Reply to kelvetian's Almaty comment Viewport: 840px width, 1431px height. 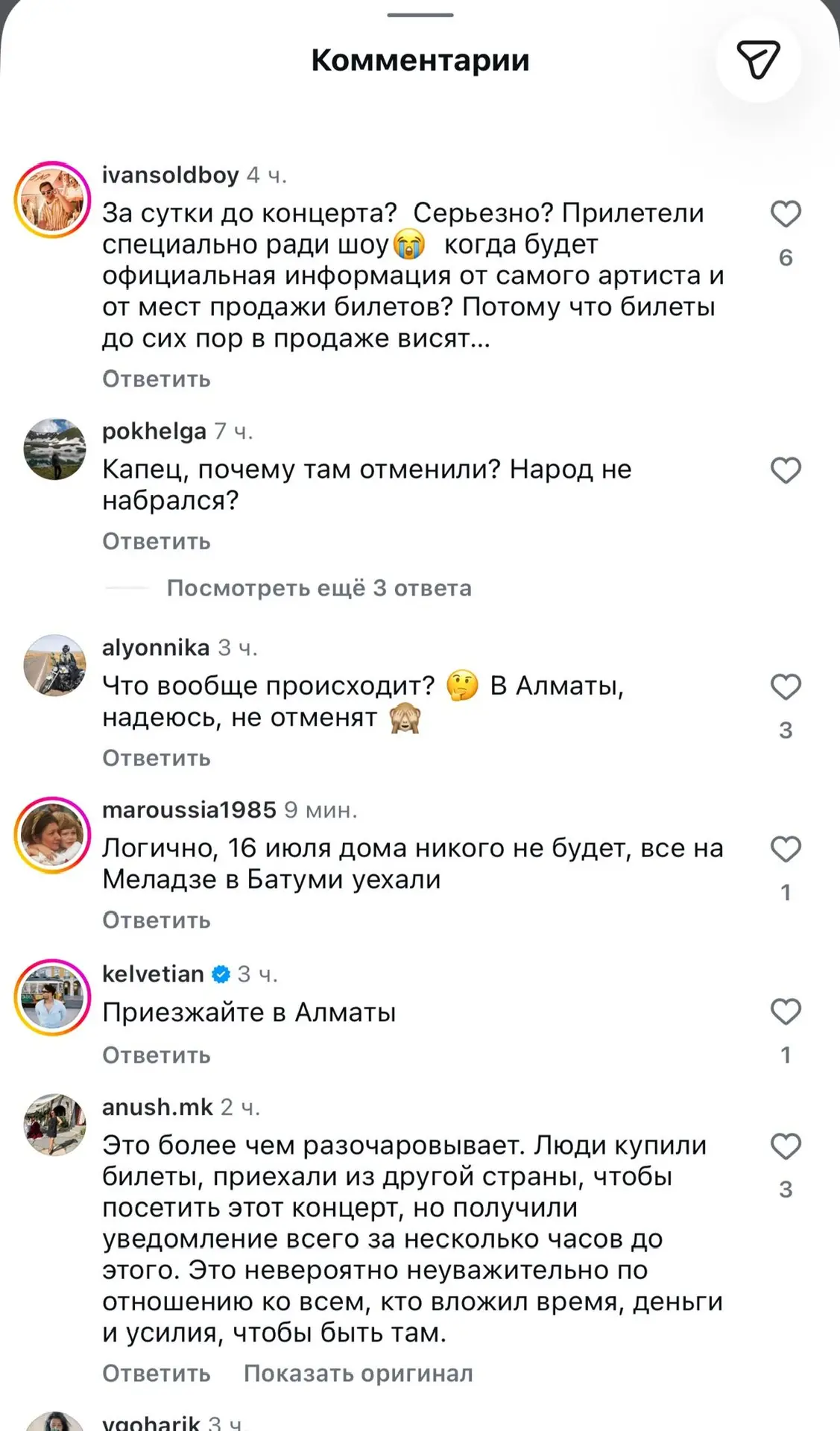tap(157, 1055)
